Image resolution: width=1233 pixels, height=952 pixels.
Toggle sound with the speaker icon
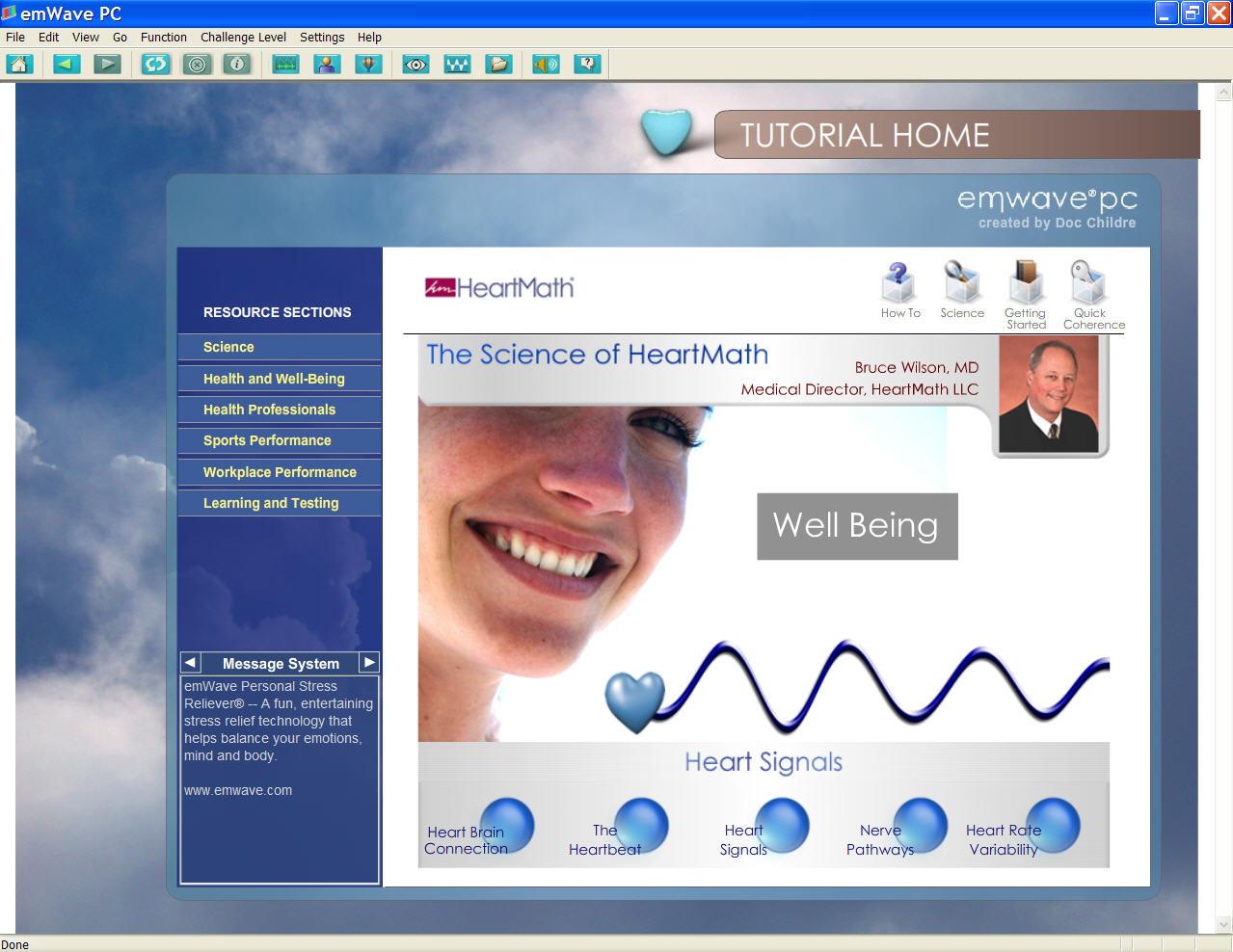point(546,65)
